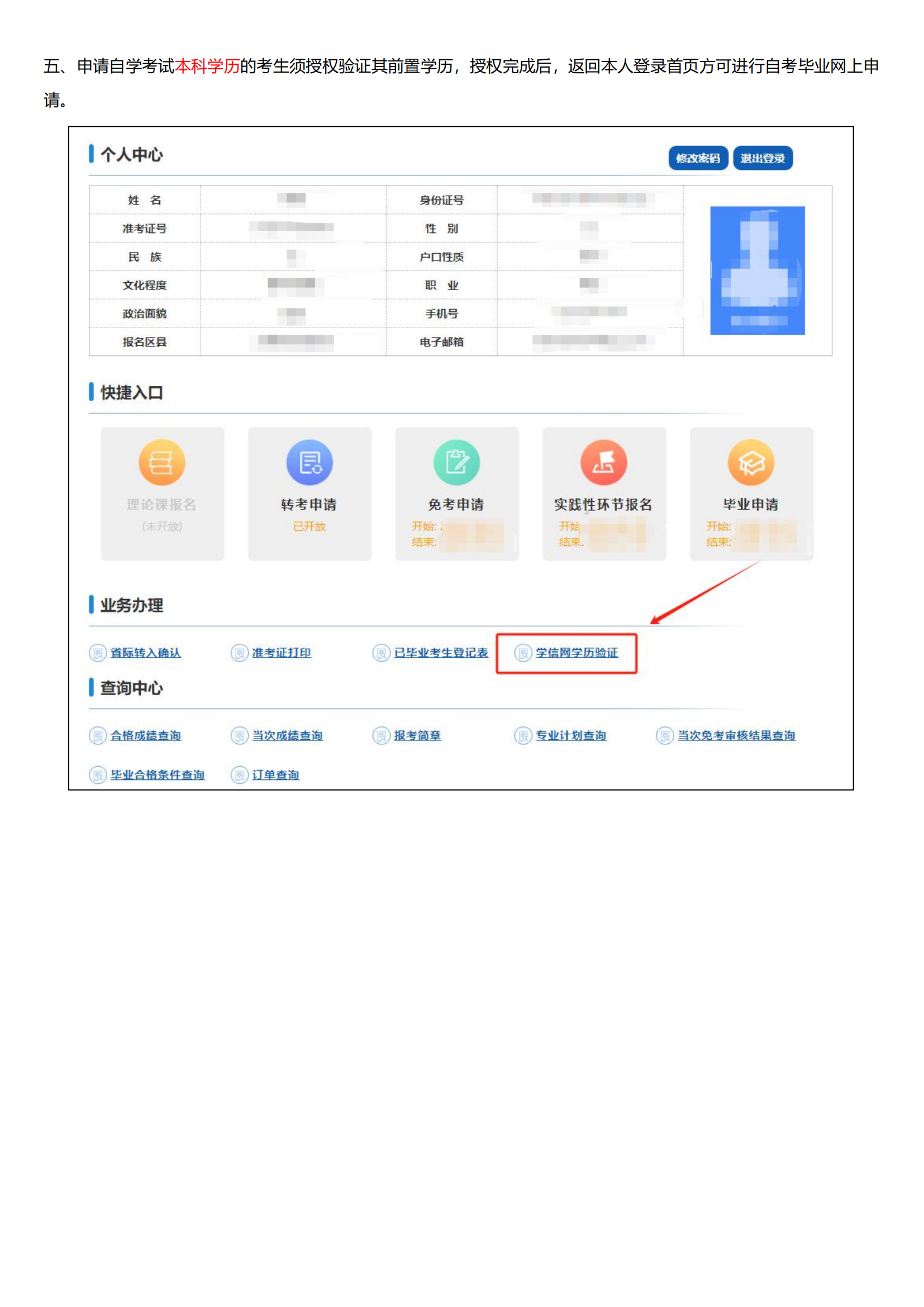The image size is (924, 1307).
Task: Click the icon beside 当次免考审核结果查询
Action: click(665, 735)
